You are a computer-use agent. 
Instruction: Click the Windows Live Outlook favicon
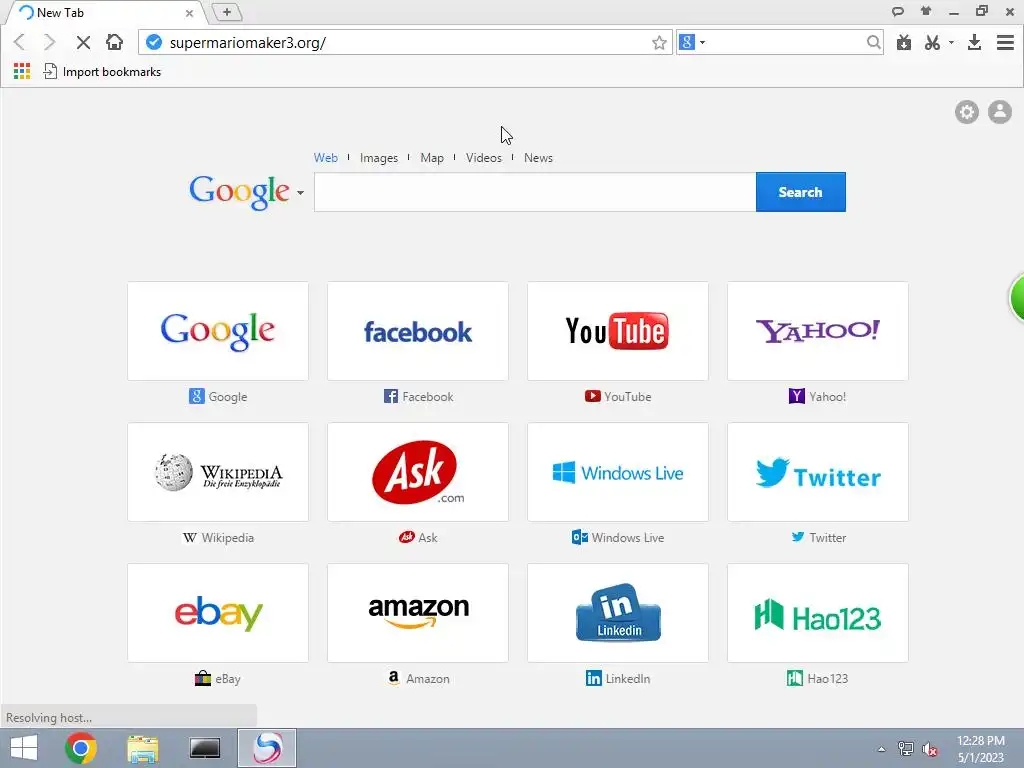click(x=579, y=537)
